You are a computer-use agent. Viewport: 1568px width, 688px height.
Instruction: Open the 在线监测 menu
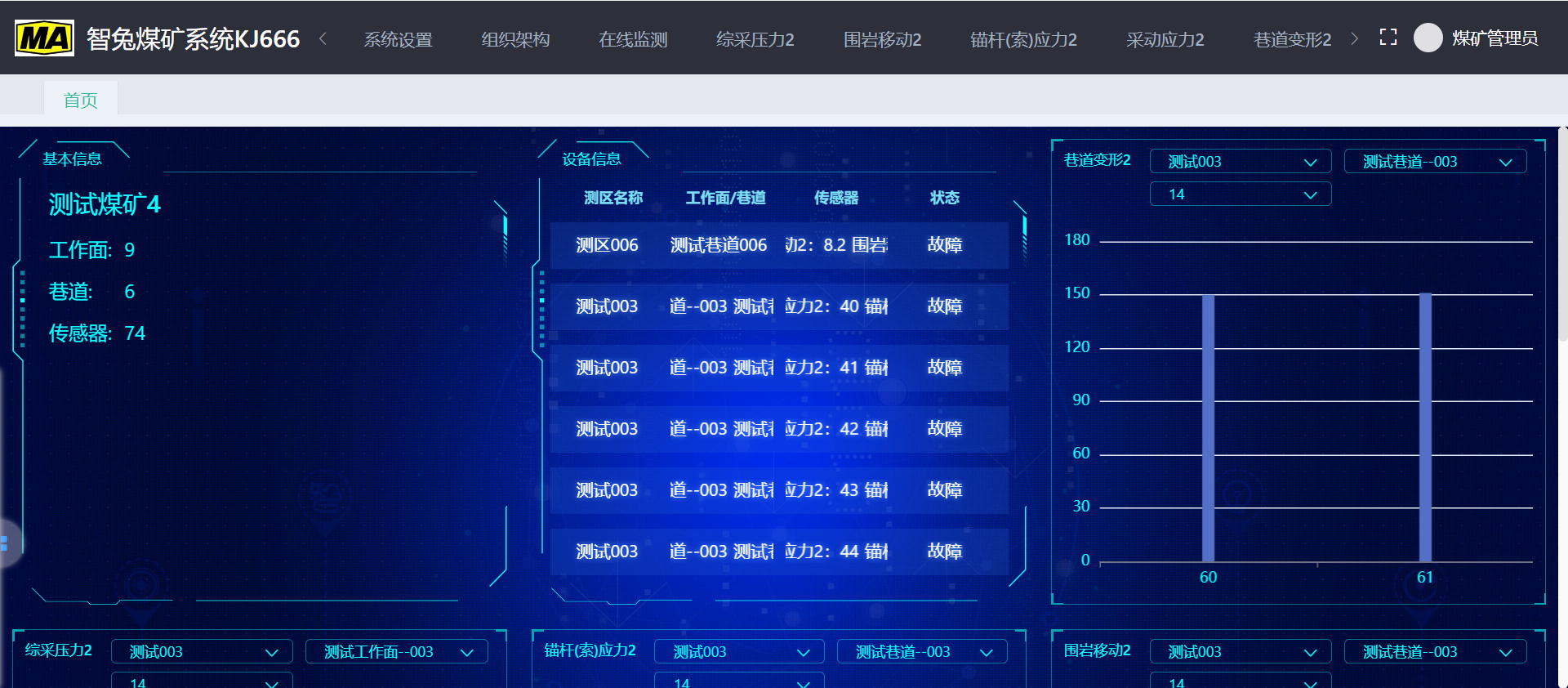[633, 39]
